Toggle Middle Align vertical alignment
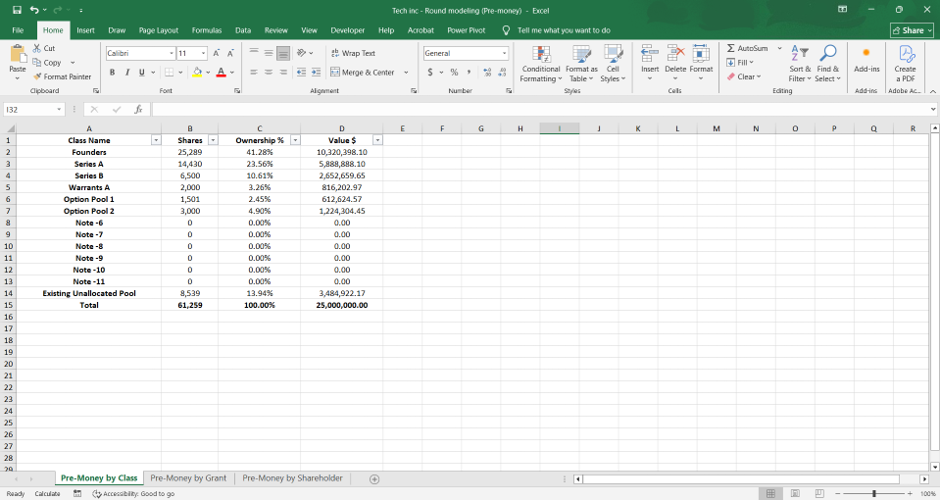The height and width of the screenshot is (500, 940). point(269,53)
